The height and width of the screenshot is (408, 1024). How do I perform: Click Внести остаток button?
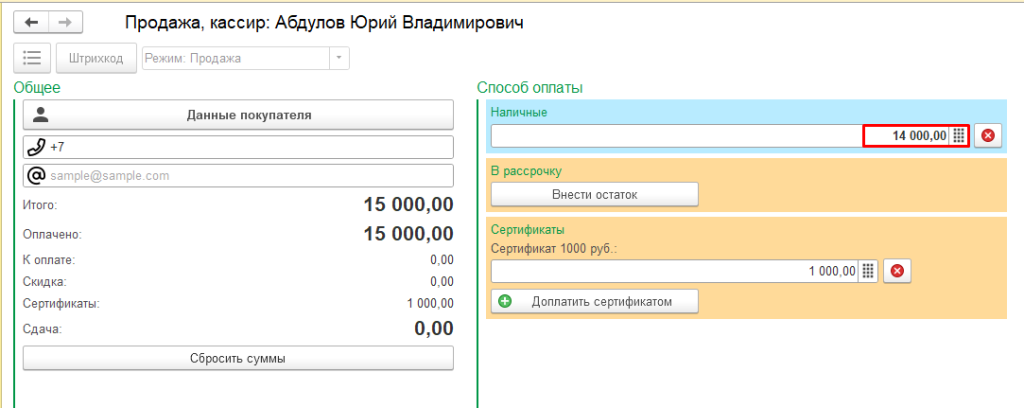click(594, 195)
